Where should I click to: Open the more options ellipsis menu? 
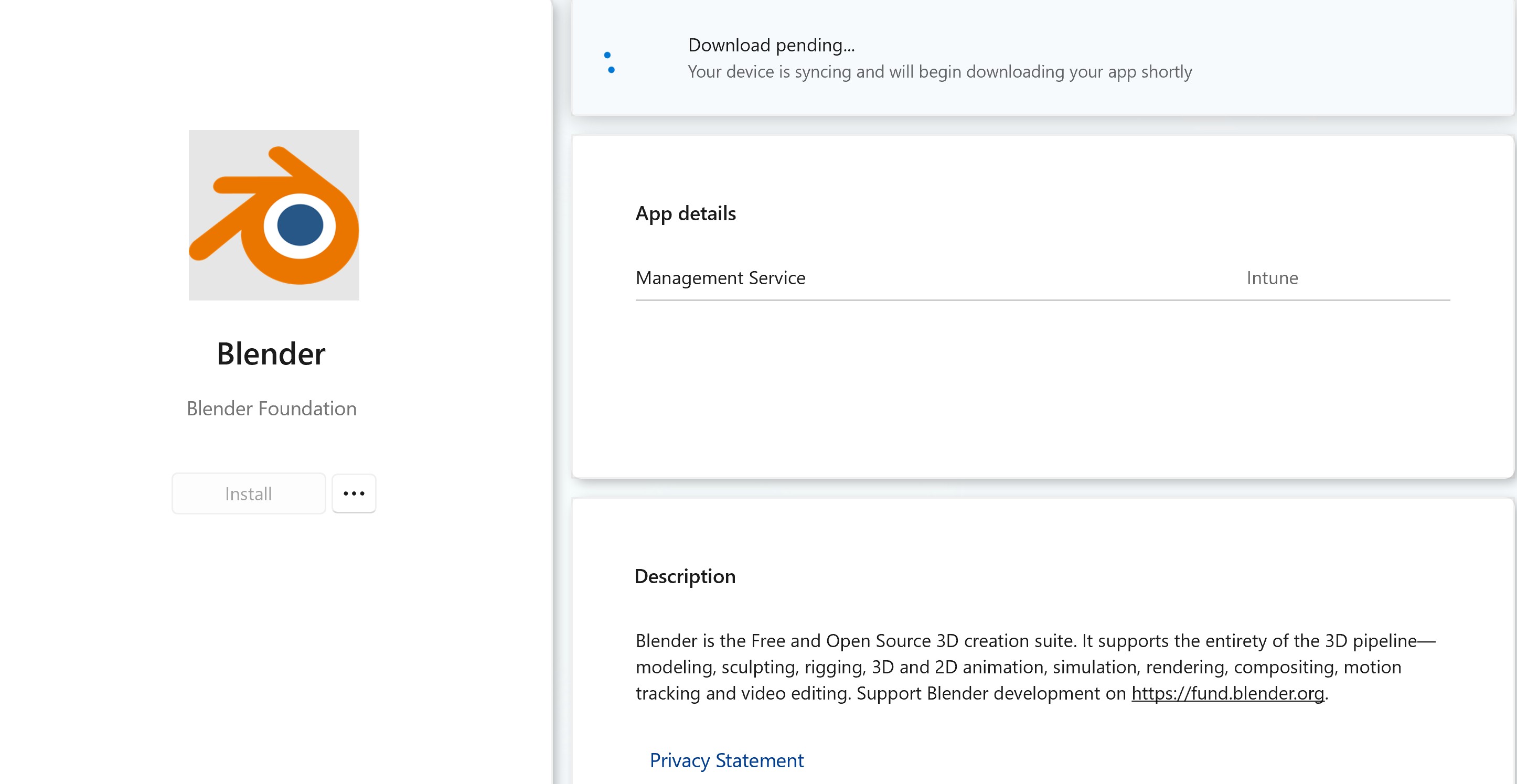(x=354, y=493)
